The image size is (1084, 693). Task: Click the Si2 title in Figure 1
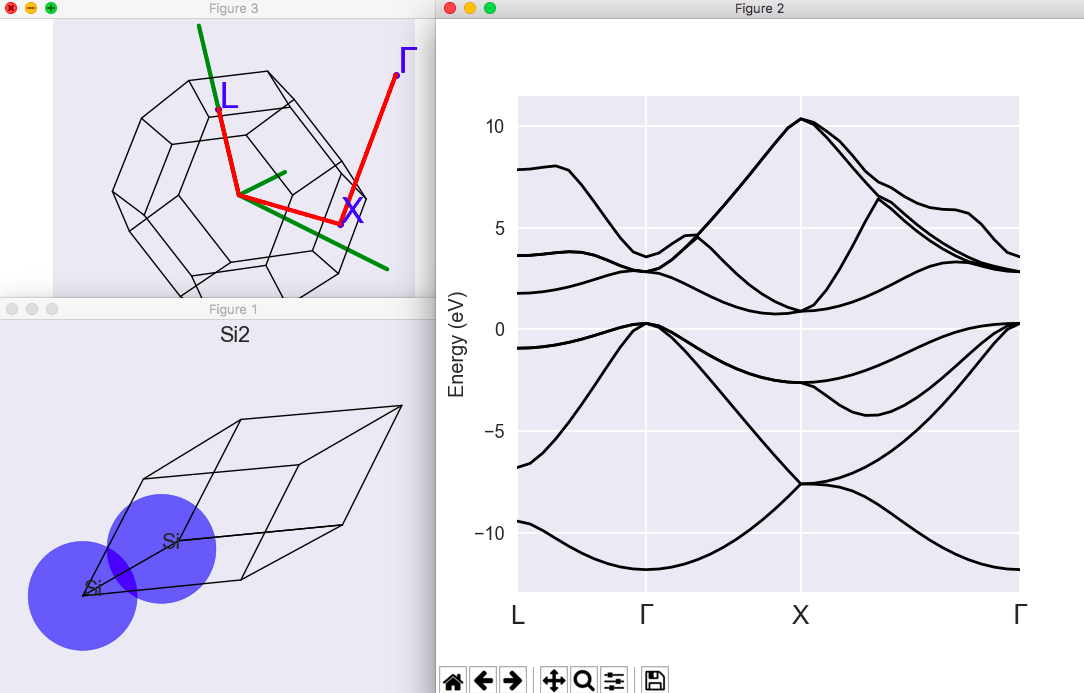click(x=234, y=335)
